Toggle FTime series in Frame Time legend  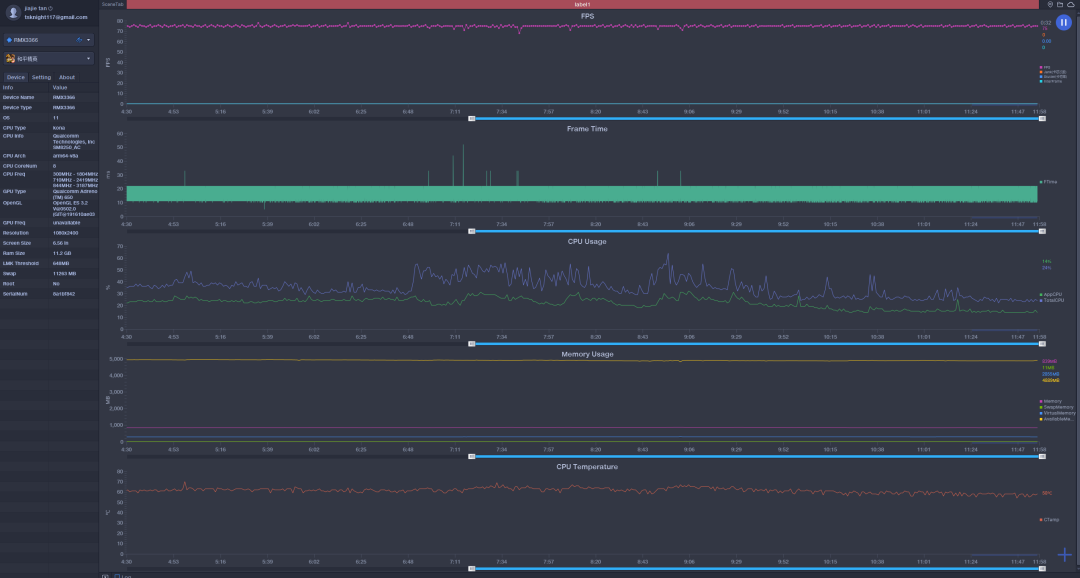[1048, 182]
